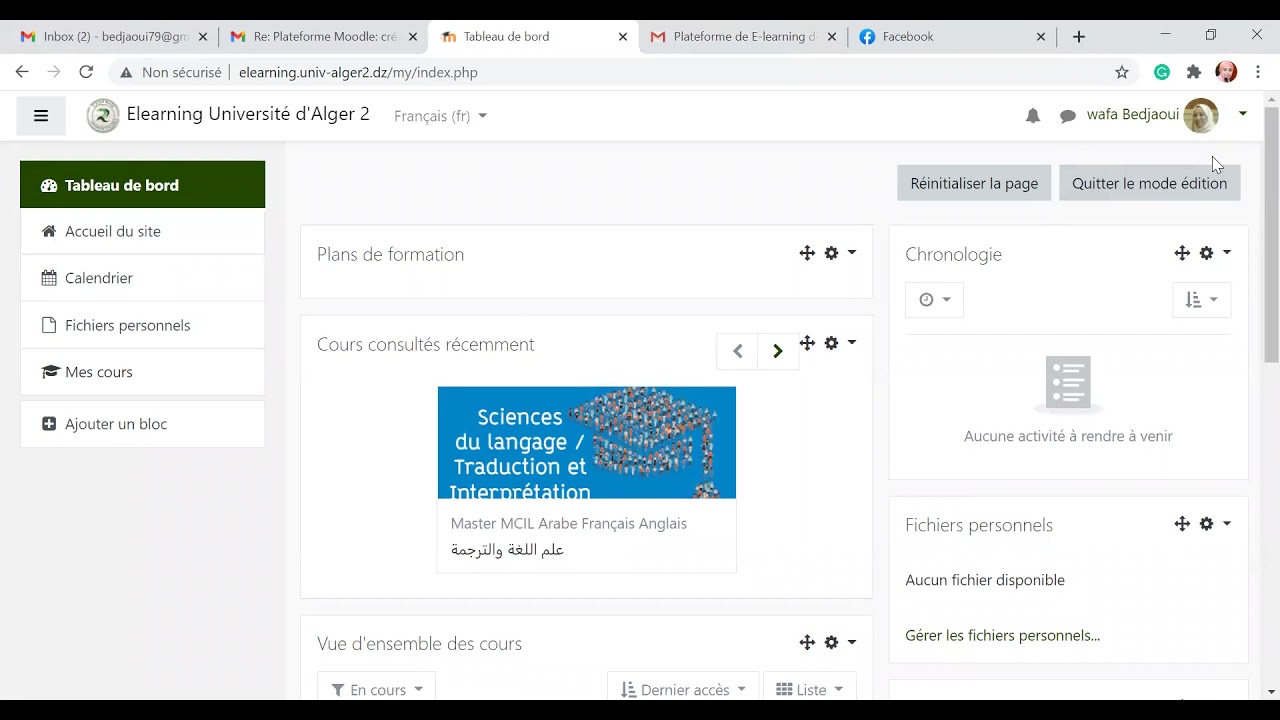Open a new browser tab
1280x720 pixels.
pos(1079,36)
